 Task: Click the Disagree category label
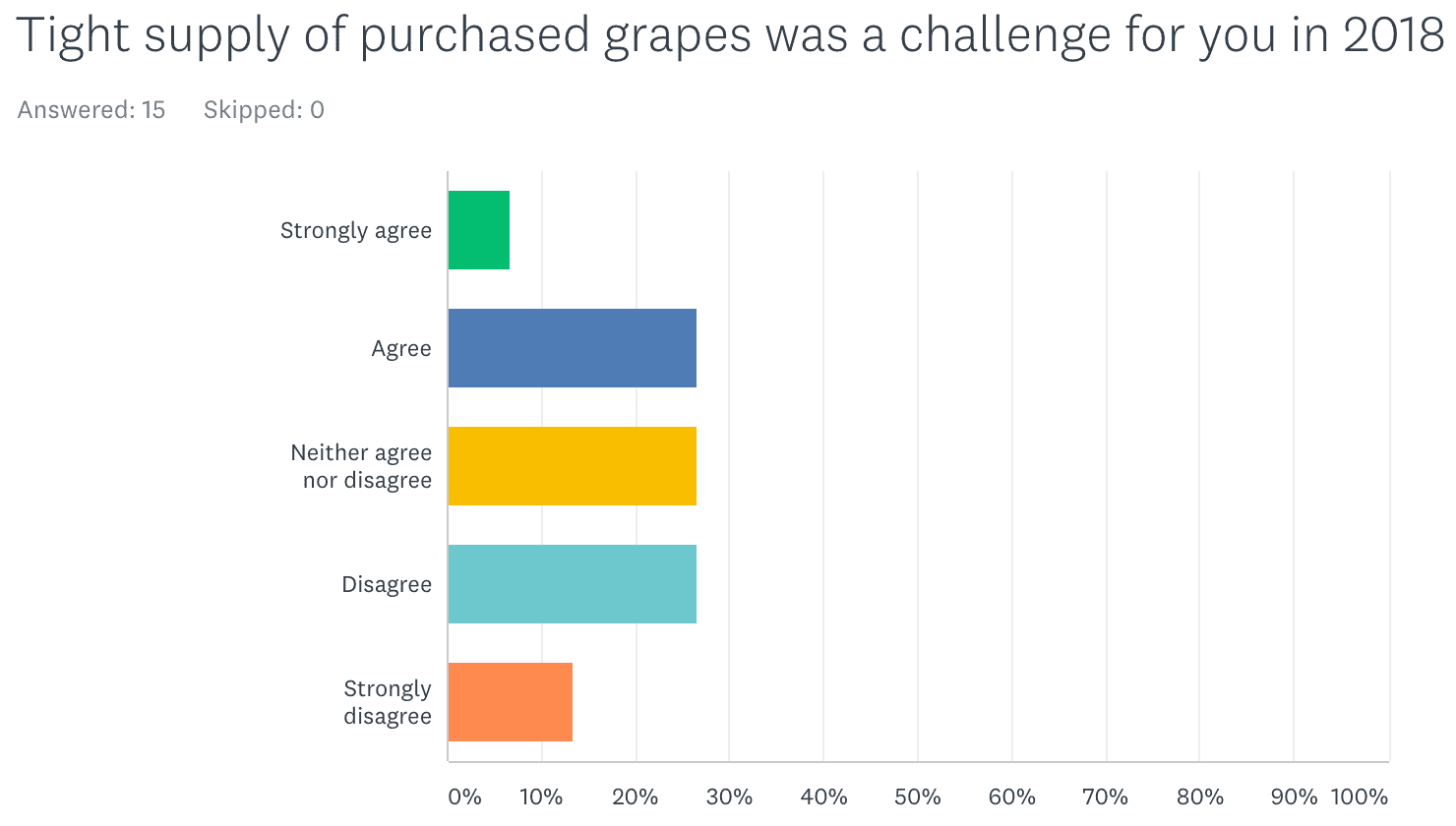pyautogui.click(x=387, y=585)
